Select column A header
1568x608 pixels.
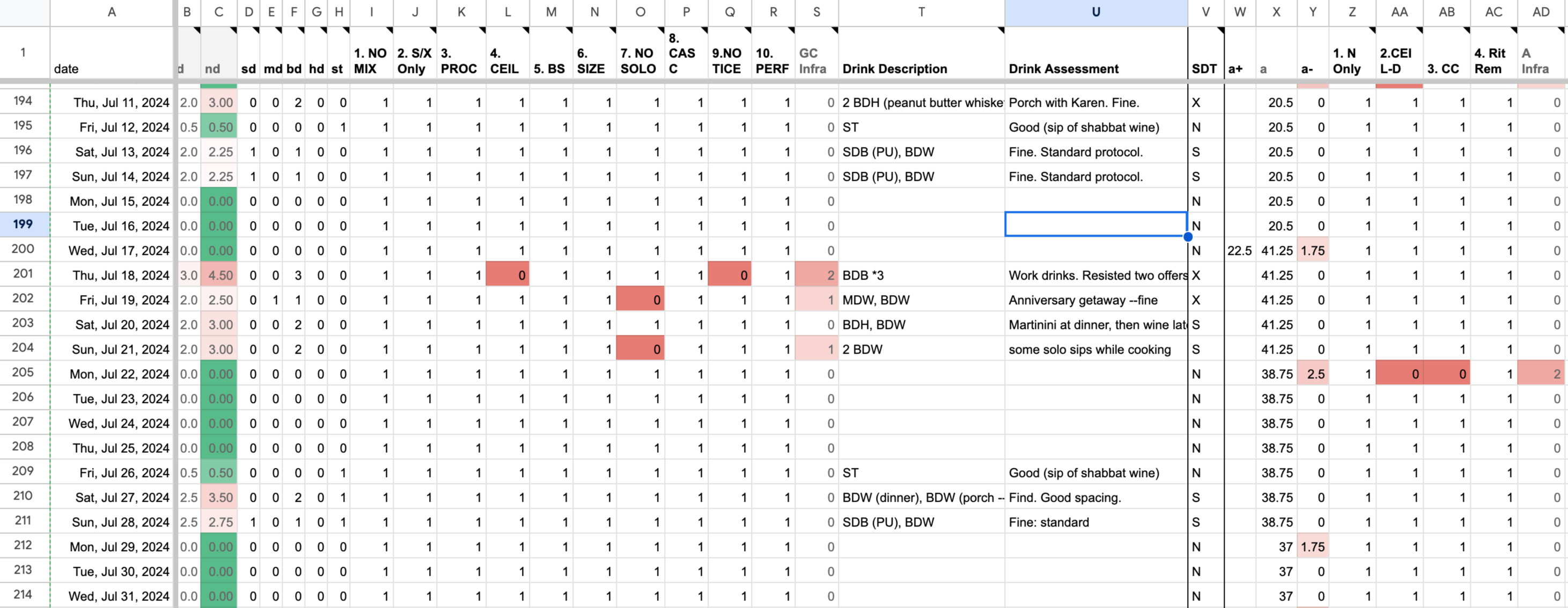112,12
